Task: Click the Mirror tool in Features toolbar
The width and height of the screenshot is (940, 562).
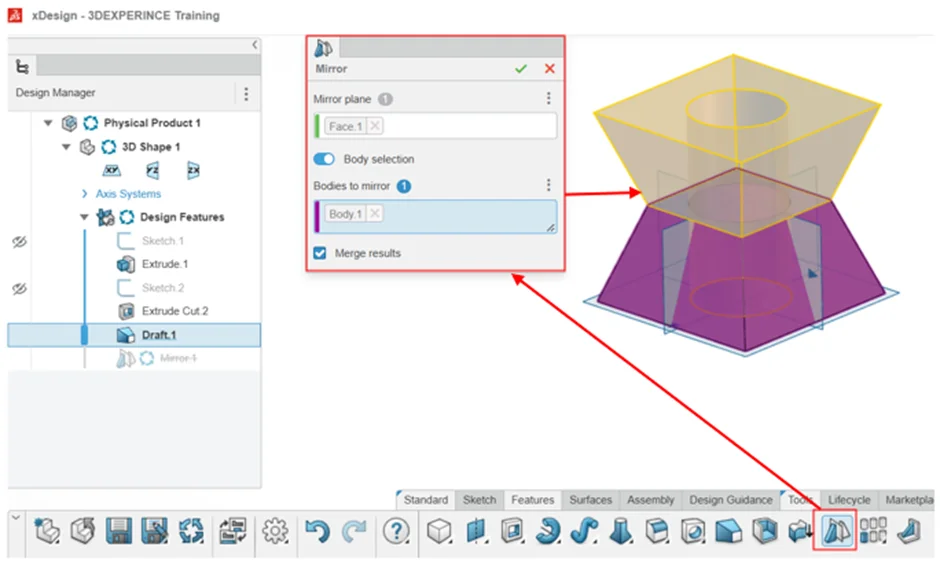Action: pyautogui.click(x=836, y=531)
